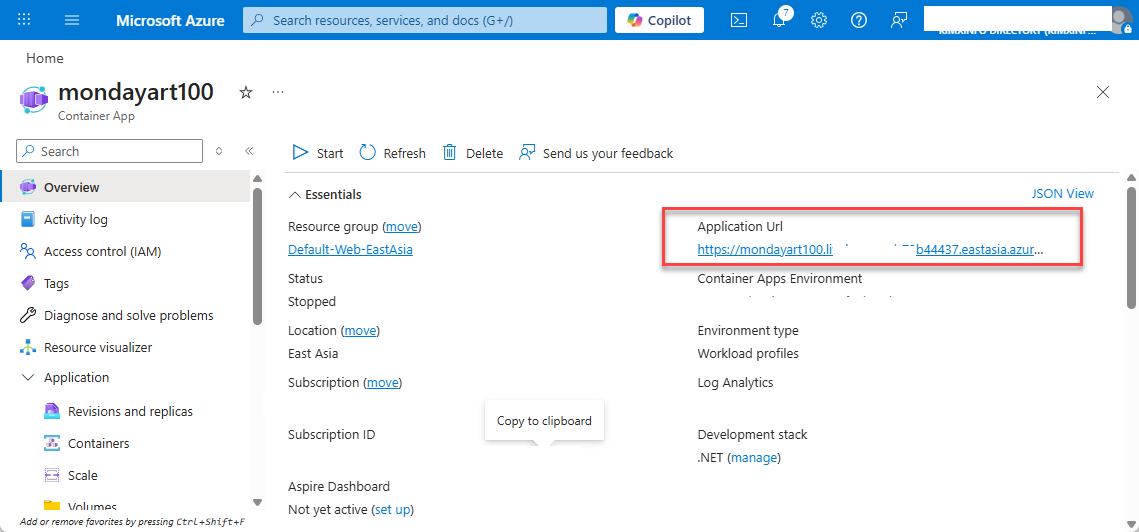Click move link next to Subscription
This screenshot has height=532, width=1139.
pos(382,382)
